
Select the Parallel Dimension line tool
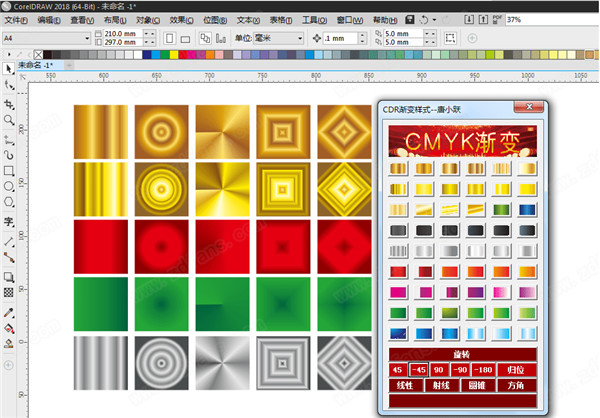click(x=9, y=242)
